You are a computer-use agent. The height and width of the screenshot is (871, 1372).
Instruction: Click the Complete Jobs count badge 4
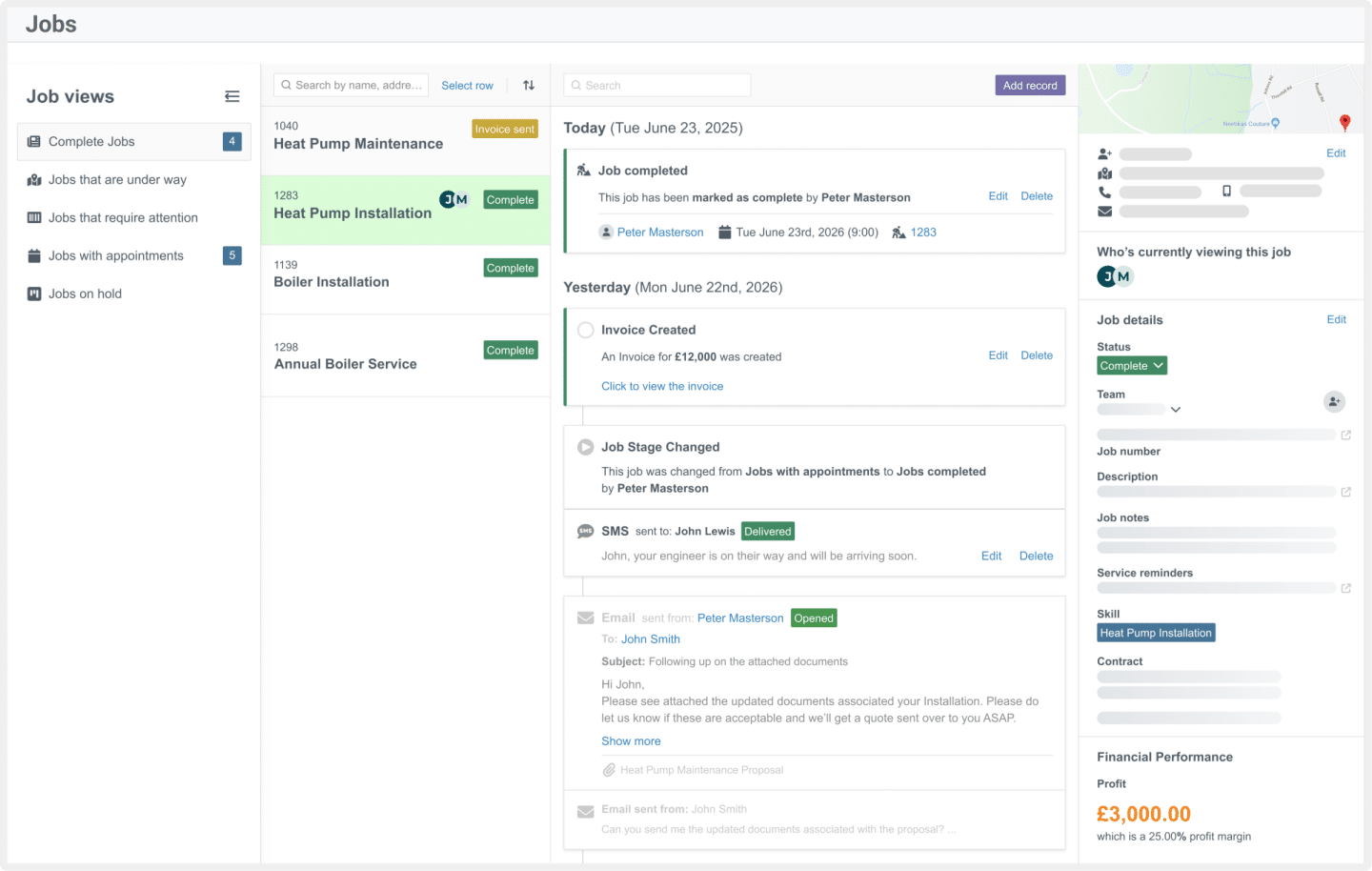tap(232, 142)
